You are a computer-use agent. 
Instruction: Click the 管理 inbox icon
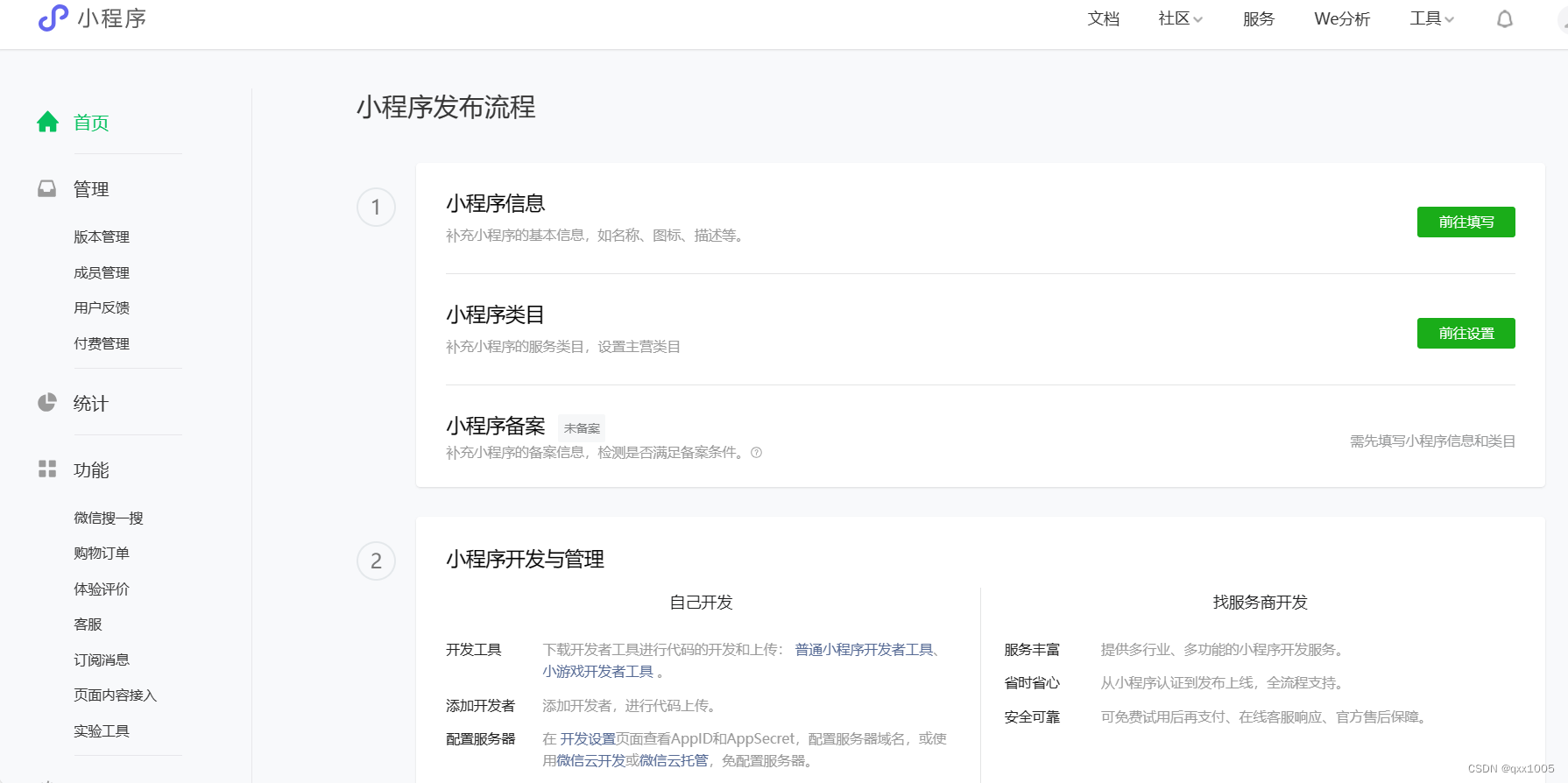47,188
